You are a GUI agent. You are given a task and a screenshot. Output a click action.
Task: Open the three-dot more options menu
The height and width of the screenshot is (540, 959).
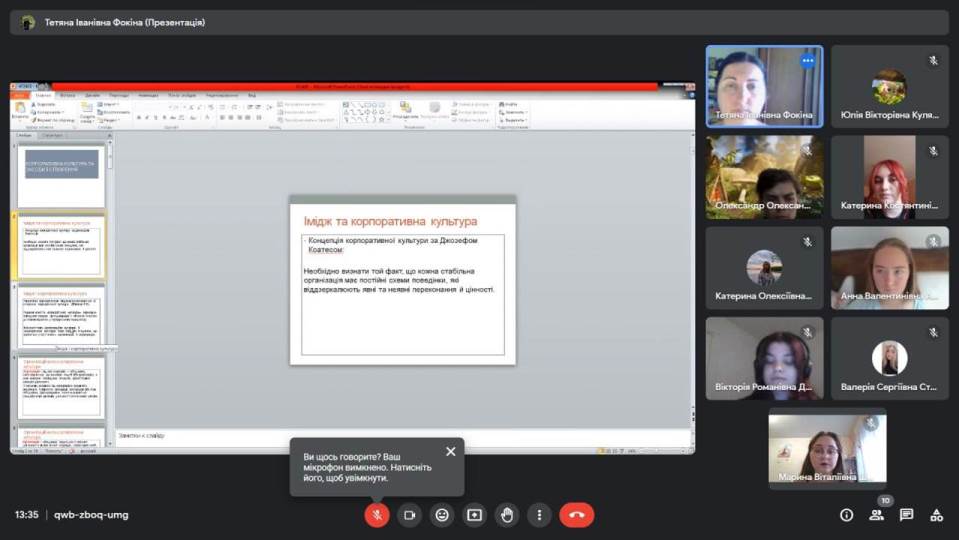click(x=539, y=515)
